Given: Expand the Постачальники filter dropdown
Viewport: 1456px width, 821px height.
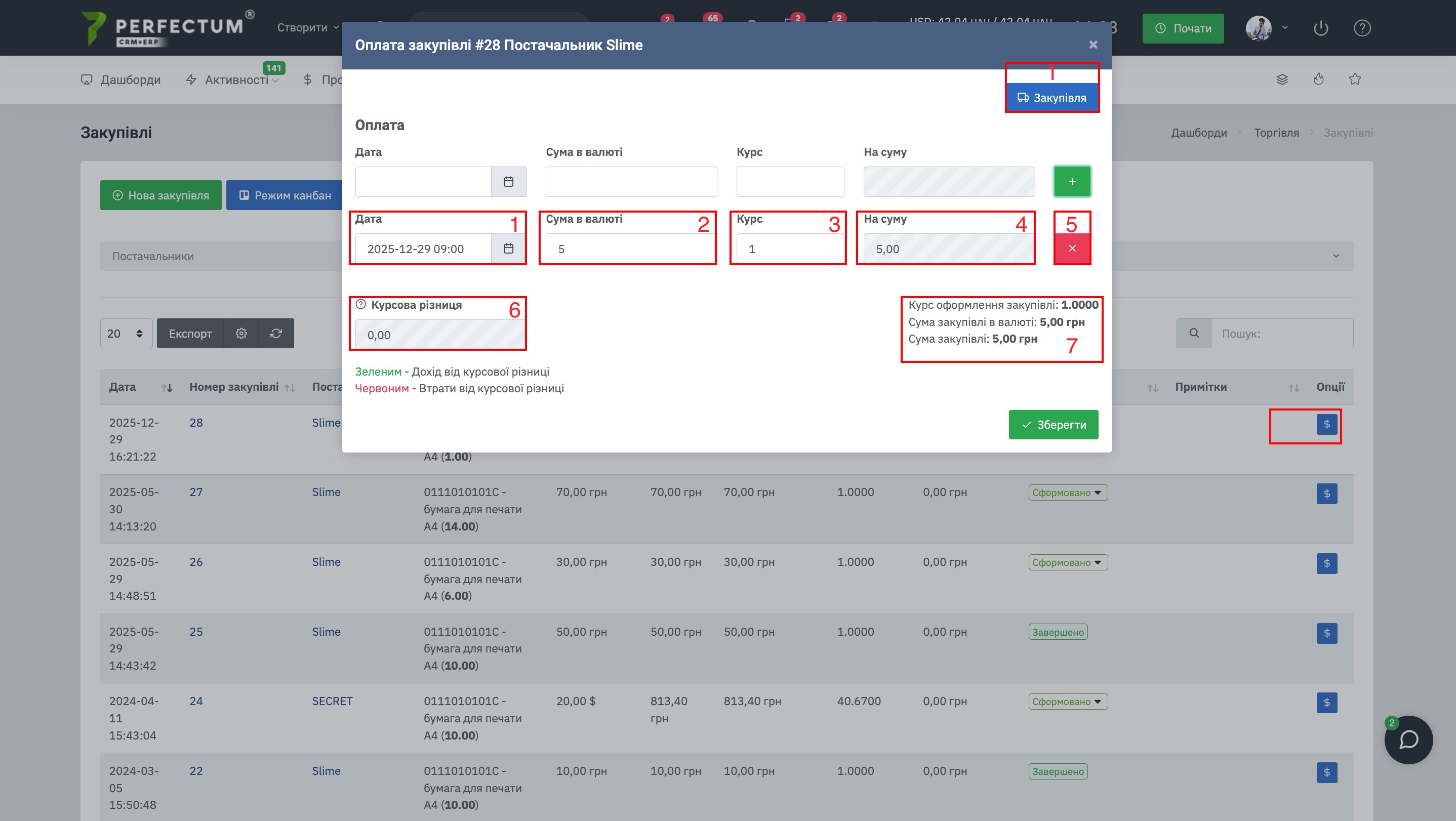Looking at the screenshot, I should 1335,256.
